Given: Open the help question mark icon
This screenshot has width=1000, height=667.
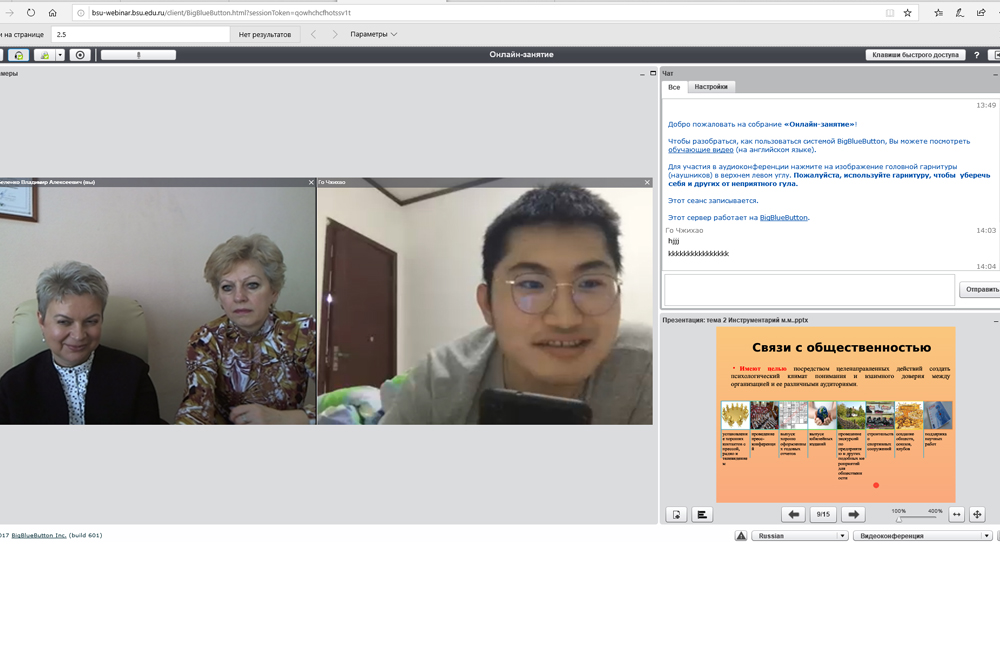Looking at the screenshot, I should pyautogui.click(x=978, y=55).
